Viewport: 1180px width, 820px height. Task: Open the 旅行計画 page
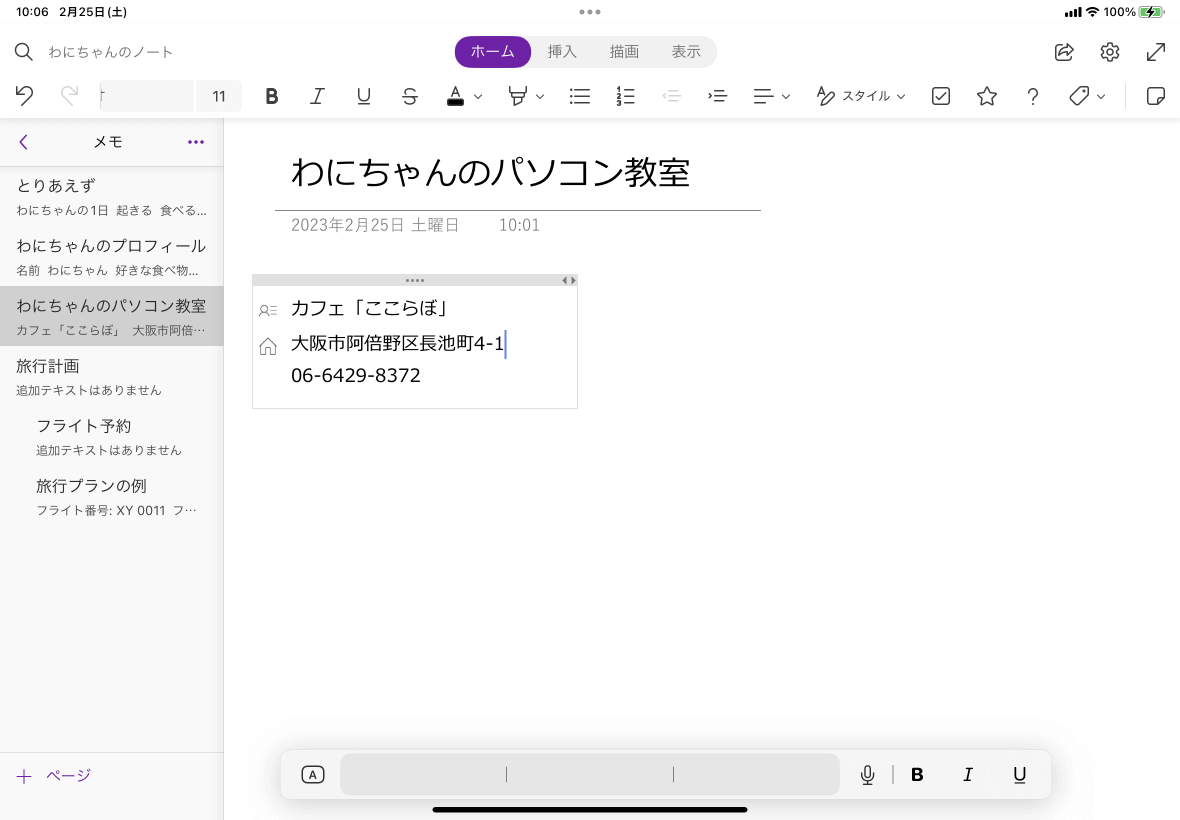point(111,377)
